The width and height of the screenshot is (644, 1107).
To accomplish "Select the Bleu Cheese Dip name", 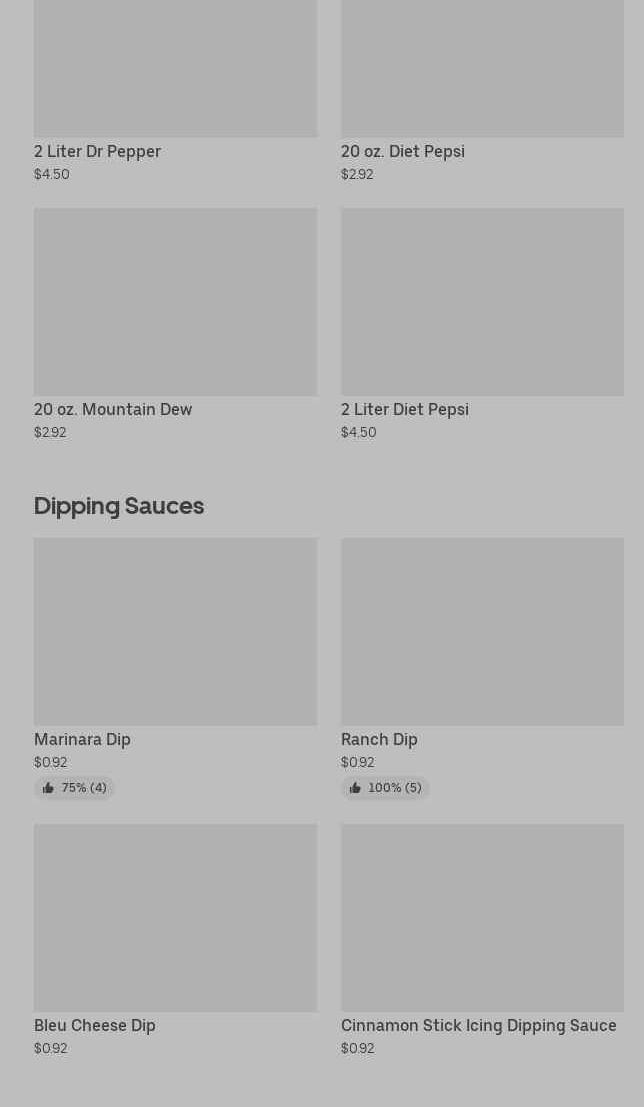I will tap(95, 1026).
